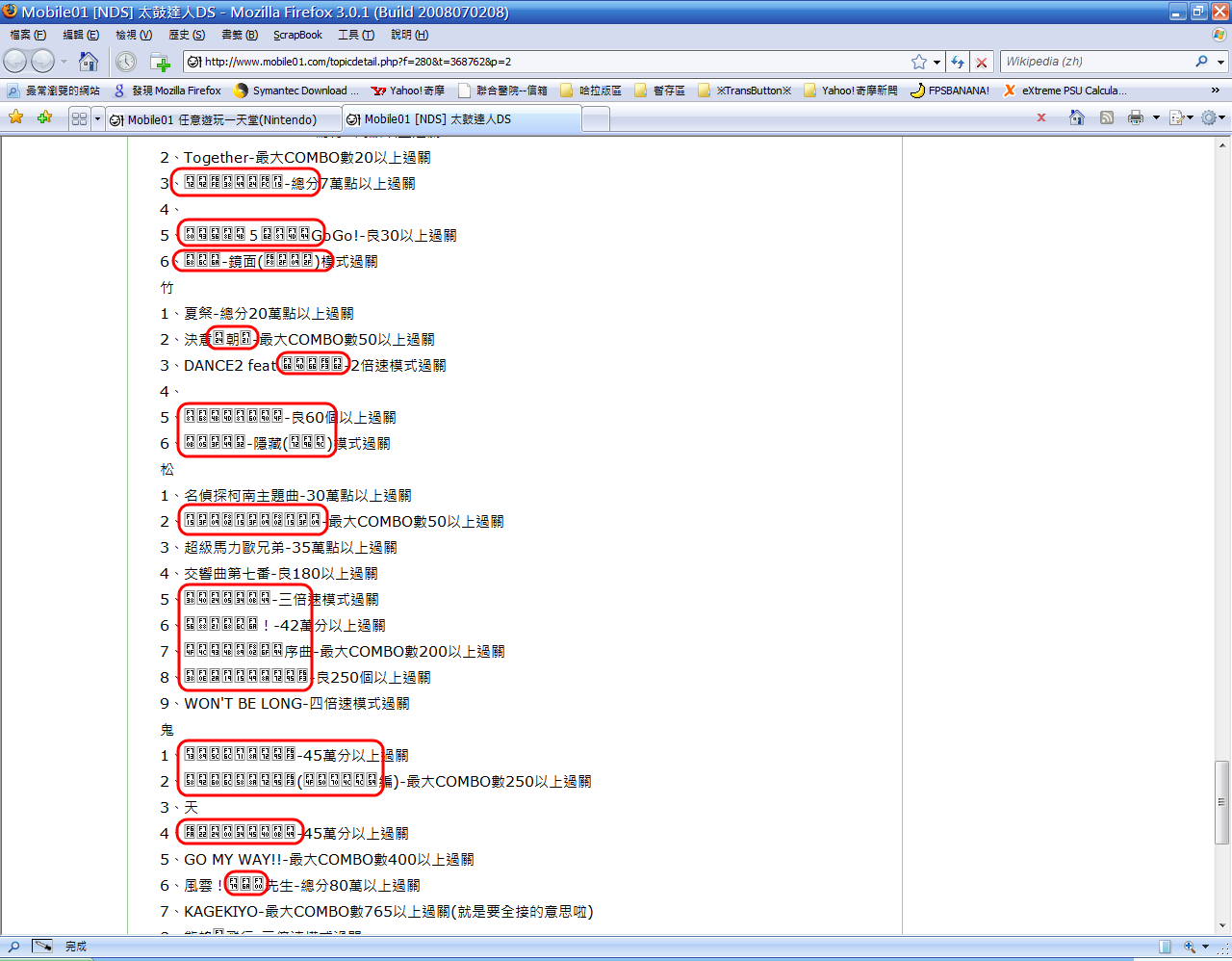
Task: Switch to the Mobile01 任意遊玩一天堂(Nintendo) tab
Action: pos(223,119)
